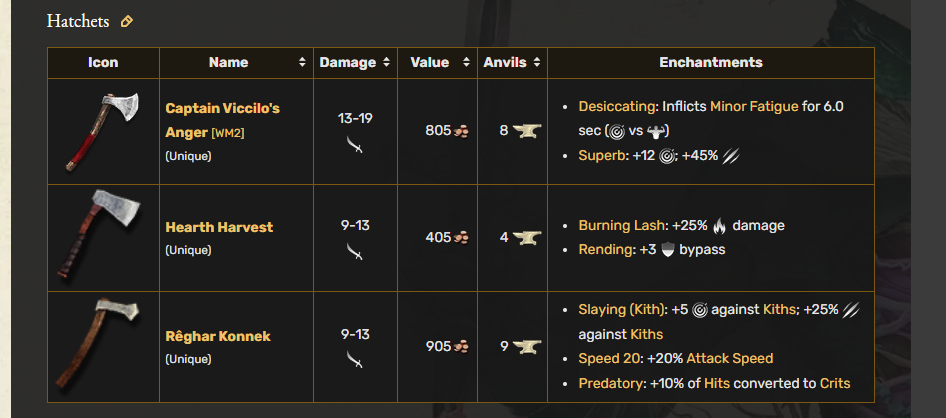The height and width of the screenshot is (418, 946).
Task: Click the slash damage icon under 13-19
Action: [355, 144]
